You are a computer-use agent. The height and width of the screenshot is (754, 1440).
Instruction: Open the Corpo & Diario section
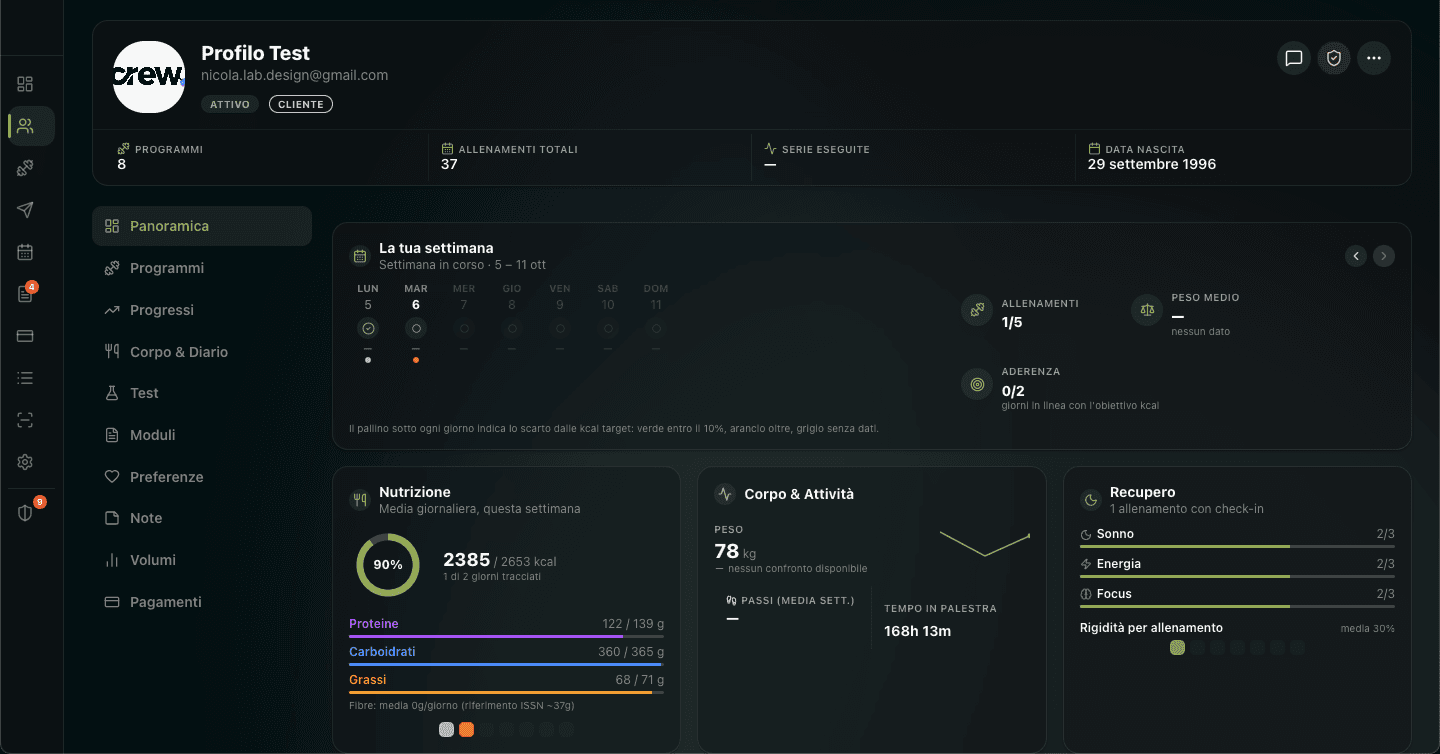202,352
